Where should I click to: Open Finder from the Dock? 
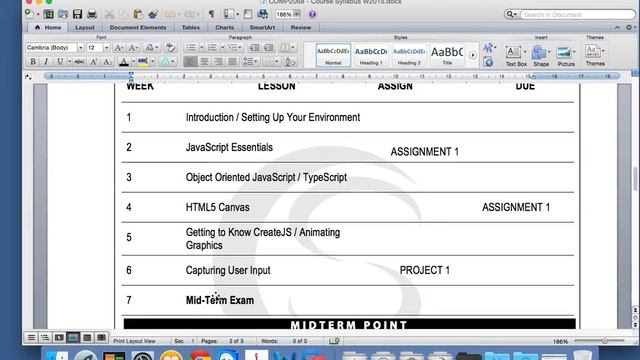click(57, 356)
